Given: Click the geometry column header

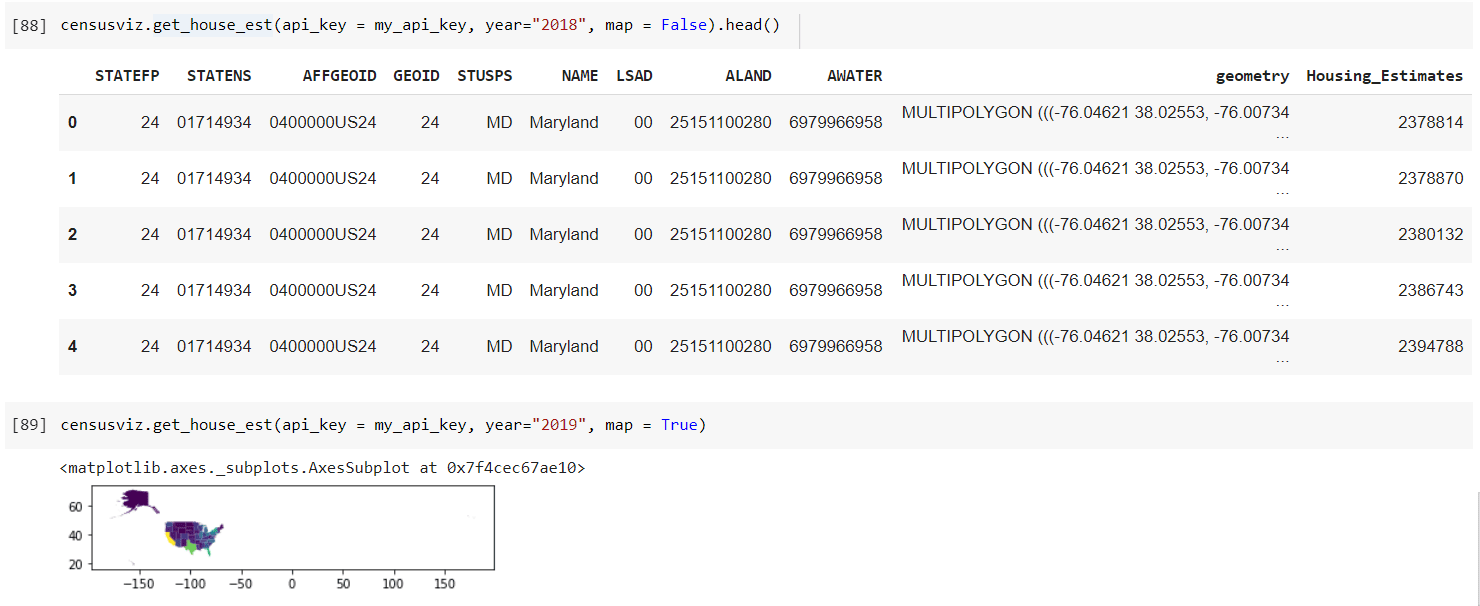Looking at the screenshot, I should pyautogui.click(x=1252, y=76).
